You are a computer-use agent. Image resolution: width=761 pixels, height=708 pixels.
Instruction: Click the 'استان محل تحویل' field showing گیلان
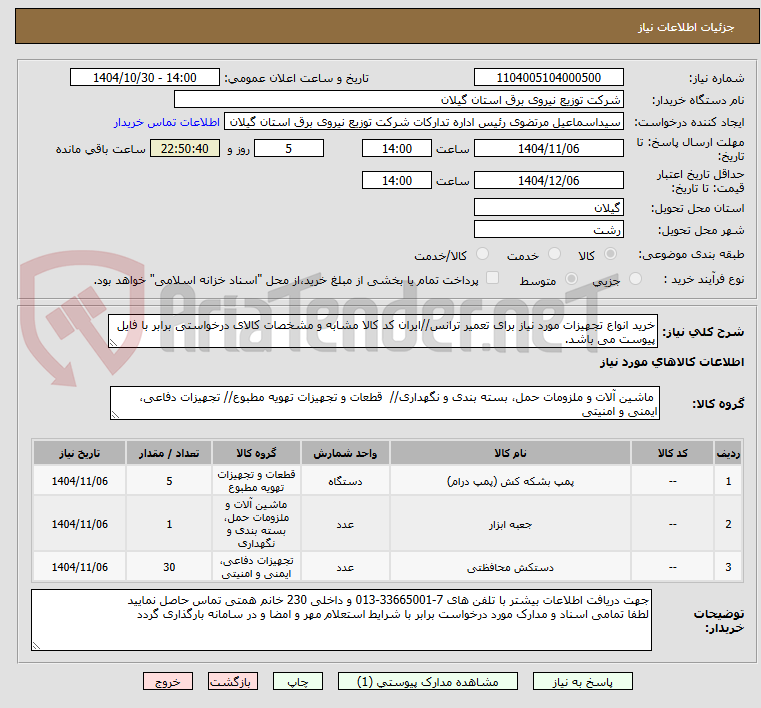coord(548,207)
